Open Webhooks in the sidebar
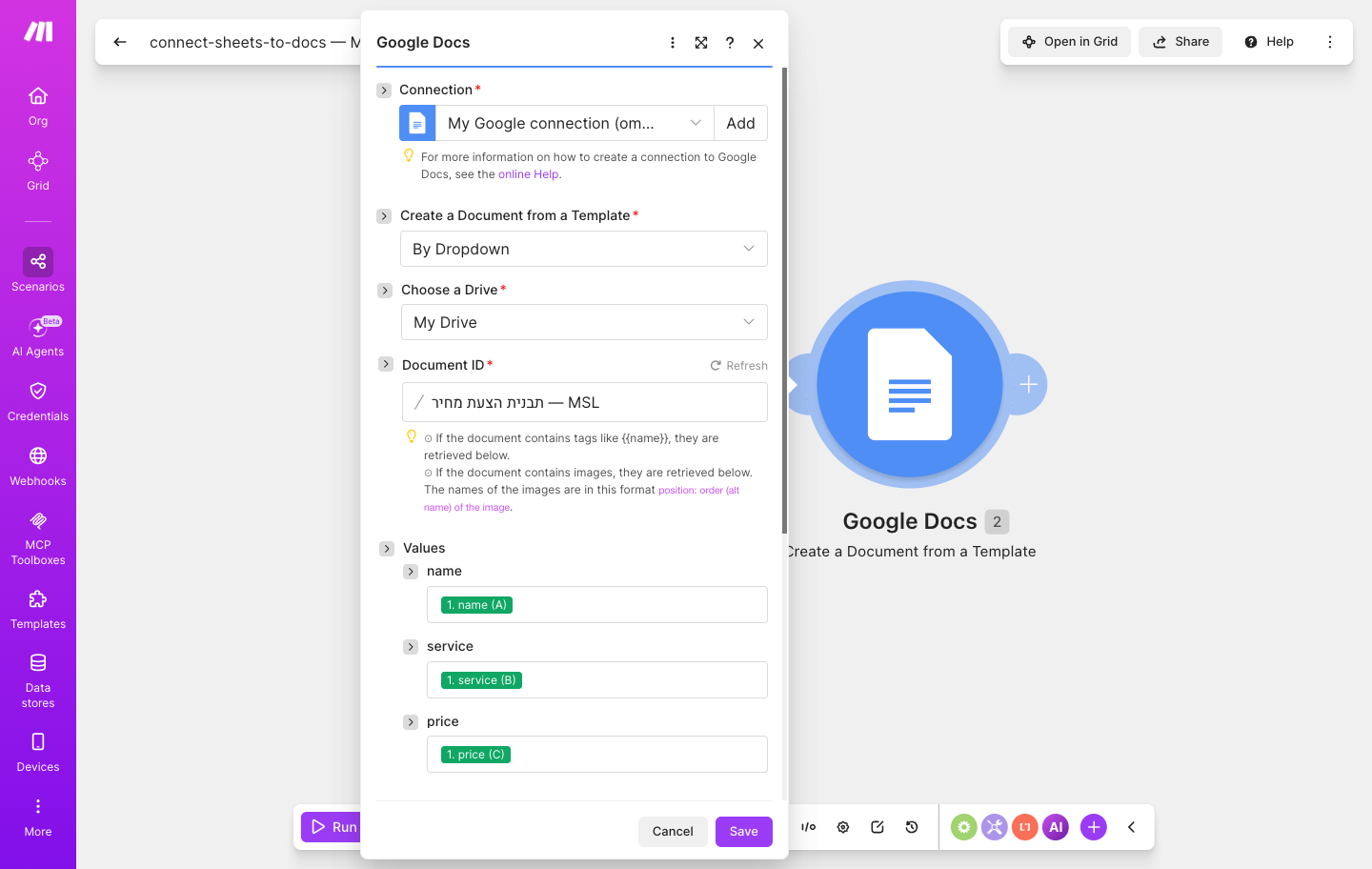 [38, 466]
